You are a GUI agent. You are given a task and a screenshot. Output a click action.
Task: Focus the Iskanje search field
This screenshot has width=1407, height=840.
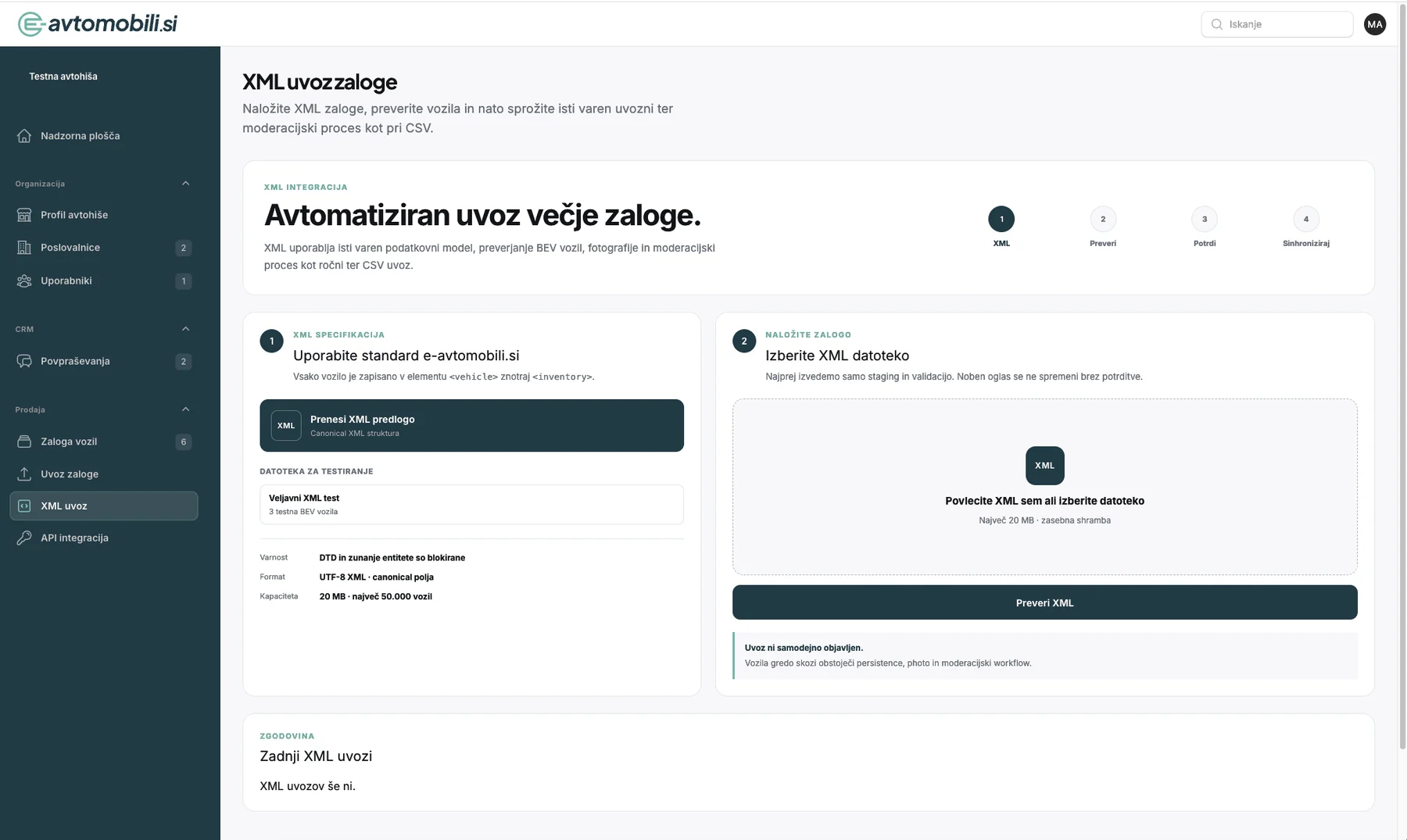(1277, 24)
